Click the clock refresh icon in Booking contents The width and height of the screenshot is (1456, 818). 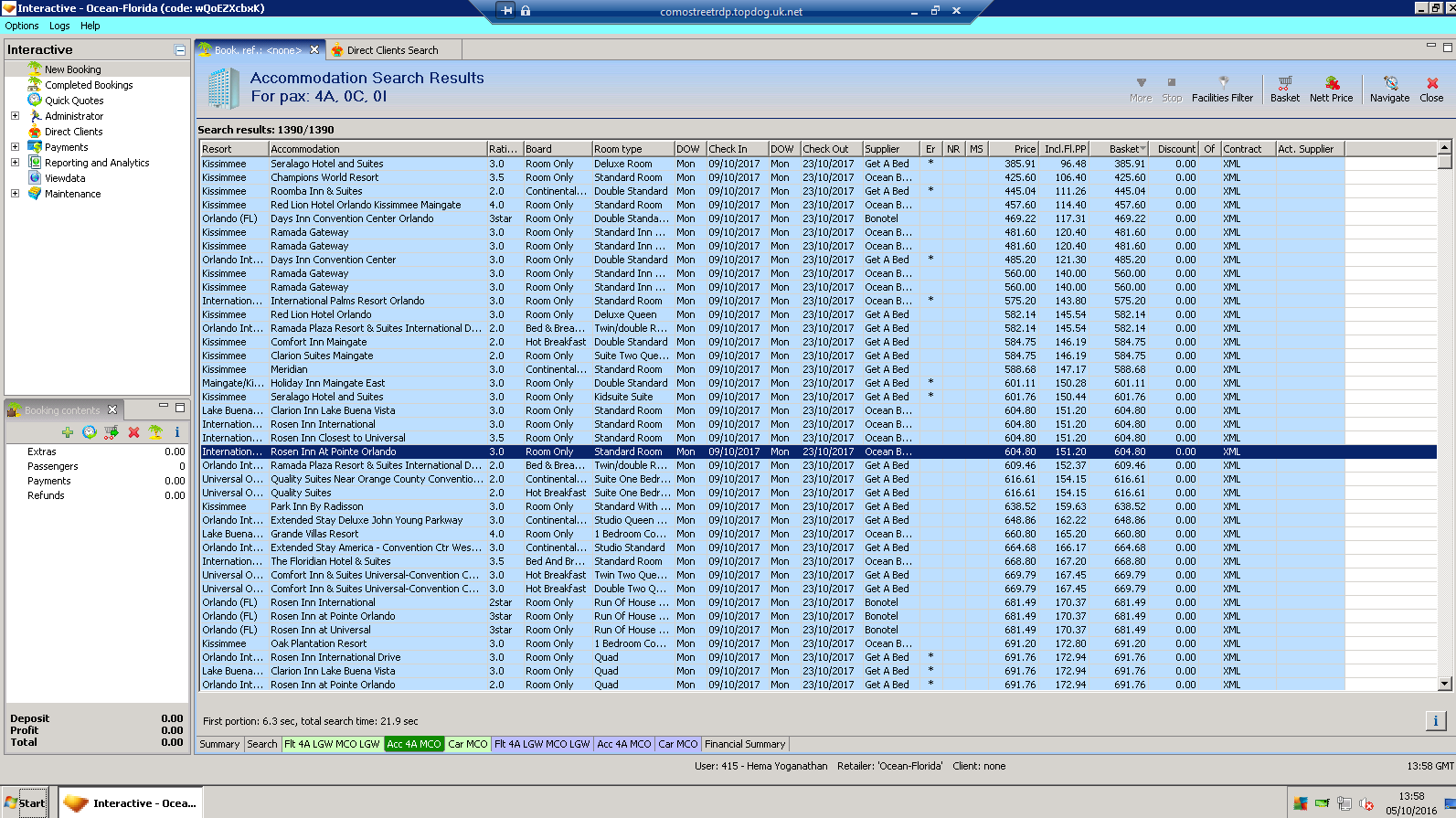[x=90, y=432]
